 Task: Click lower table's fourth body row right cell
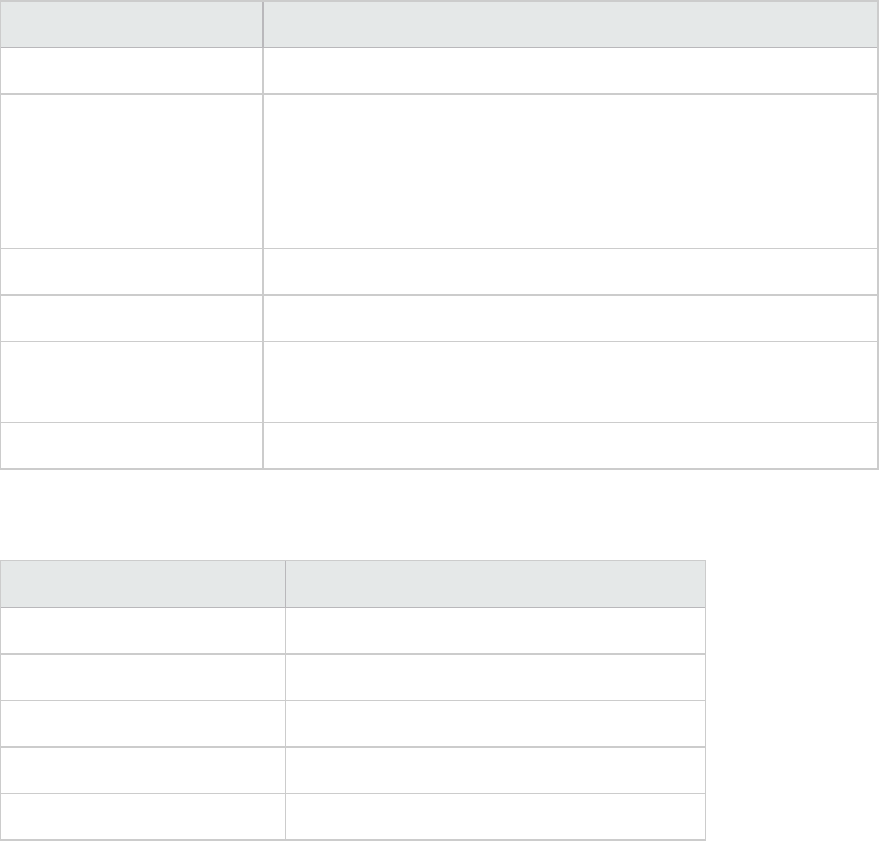[x=496, y=770]
